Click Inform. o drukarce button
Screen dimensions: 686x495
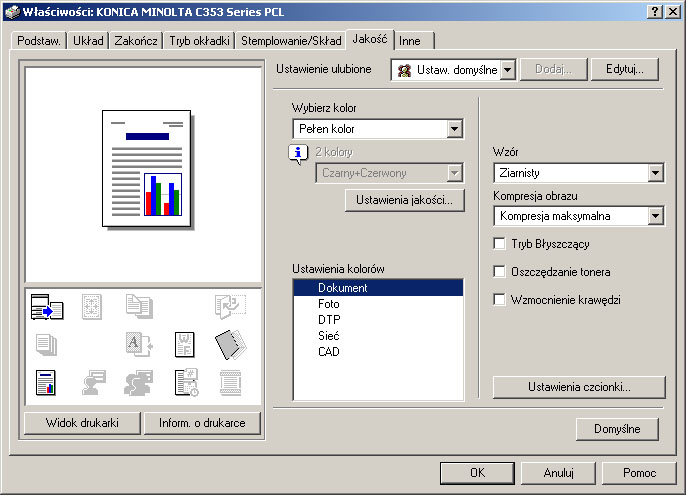(202, 423)
